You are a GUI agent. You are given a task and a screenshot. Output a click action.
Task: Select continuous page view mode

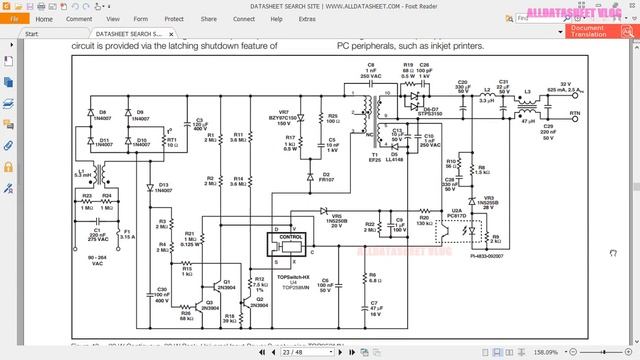tap(497, 352)
